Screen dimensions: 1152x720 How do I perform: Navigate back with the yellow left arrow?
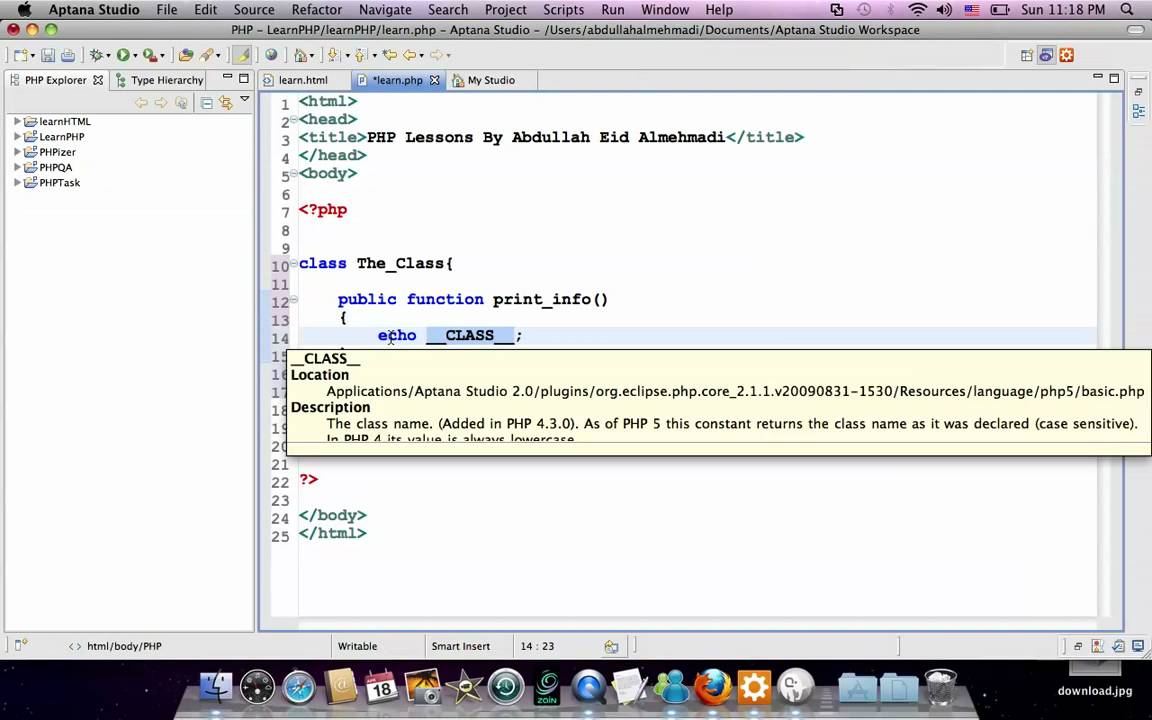[x=409, y=55]
